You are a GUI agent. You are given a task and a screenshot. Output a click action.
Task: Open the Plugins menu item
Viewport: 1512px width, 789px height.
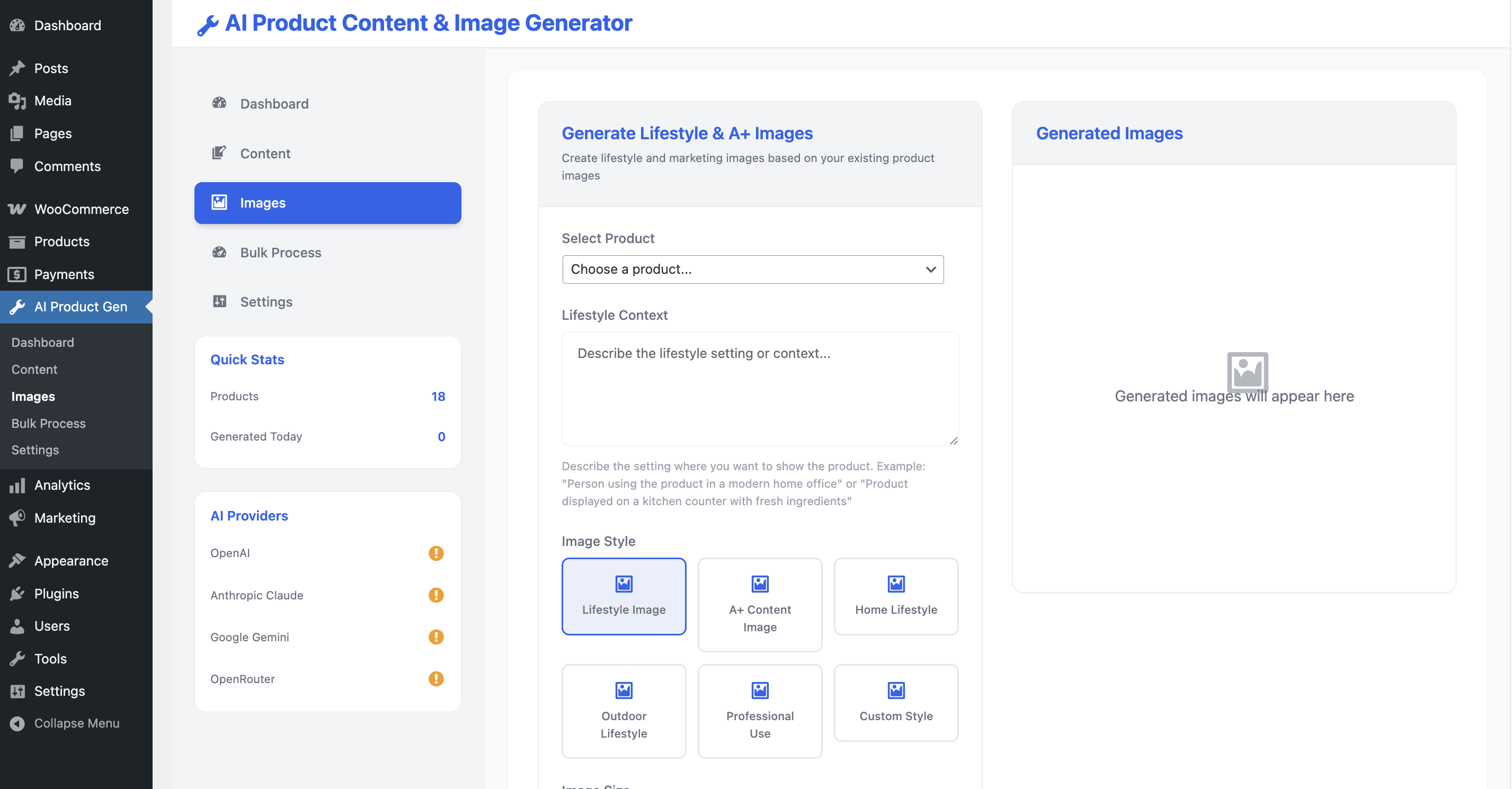click(56, 593)
